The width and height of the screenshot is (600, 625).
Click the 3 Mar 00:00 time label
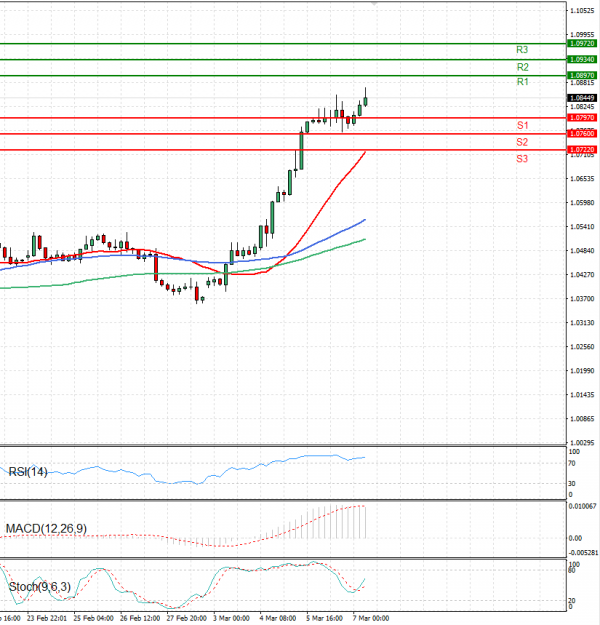231,618
